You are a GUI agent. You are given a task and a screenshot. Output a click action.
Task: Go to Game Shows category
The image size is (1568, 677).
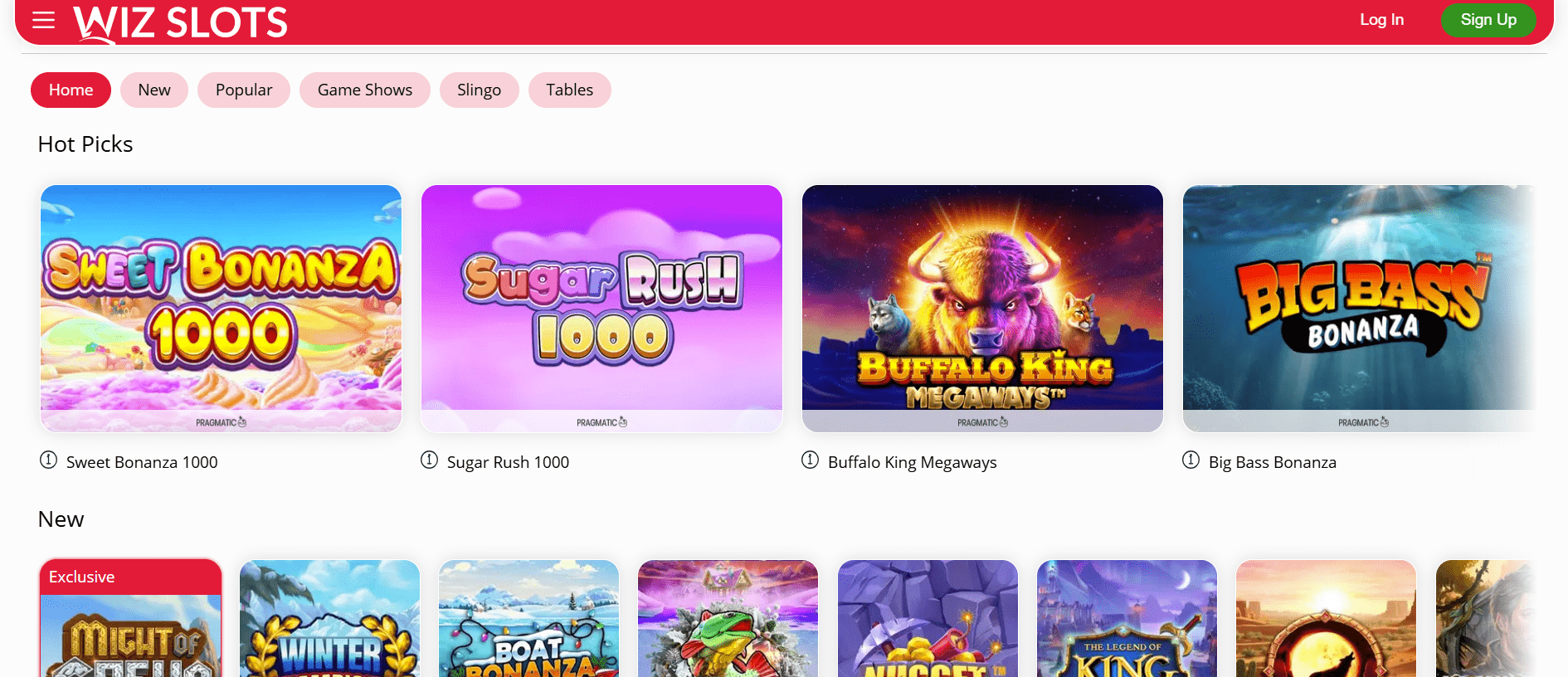click(365, 90)
